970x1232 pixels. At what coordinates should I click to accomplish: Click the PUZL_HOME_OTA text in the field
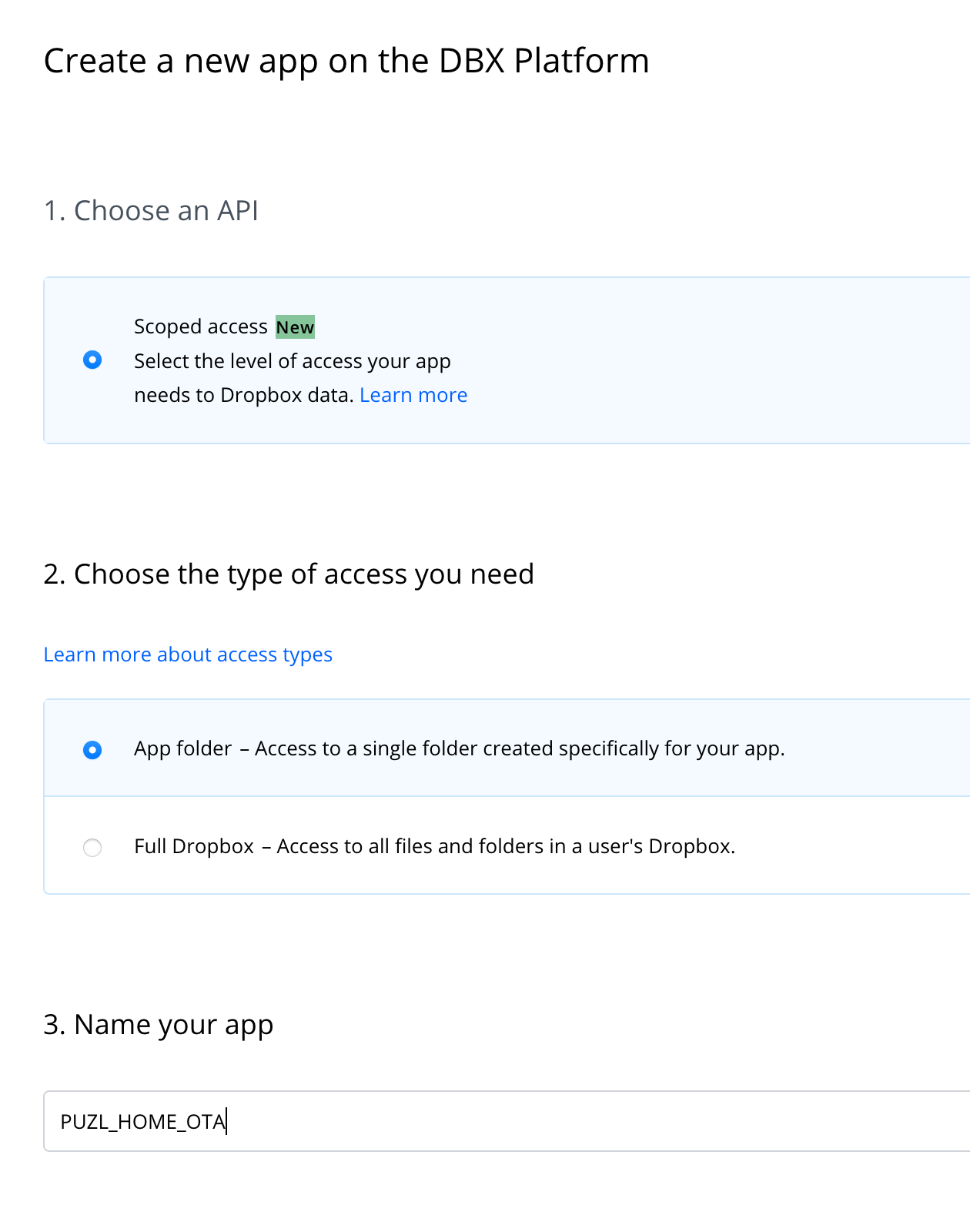tap(142, 1122)
